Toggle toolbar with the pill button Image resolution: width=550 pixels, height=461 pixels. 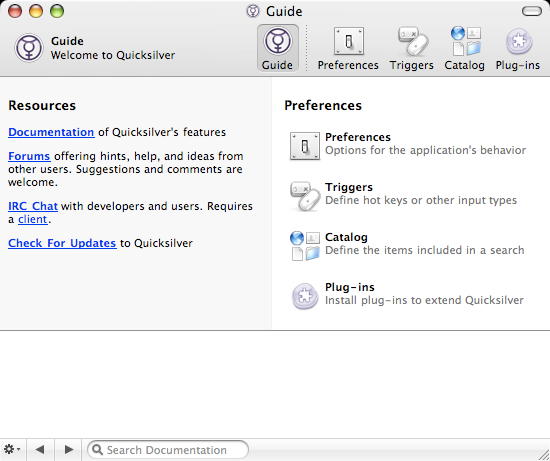(532, 11)
